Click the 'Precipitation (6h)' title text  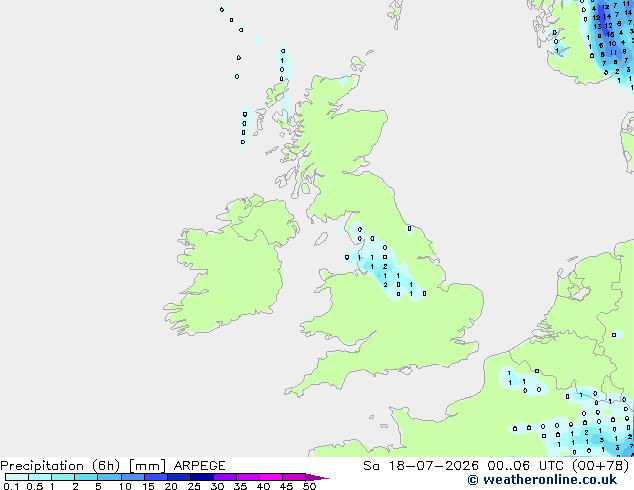point(60,466)
